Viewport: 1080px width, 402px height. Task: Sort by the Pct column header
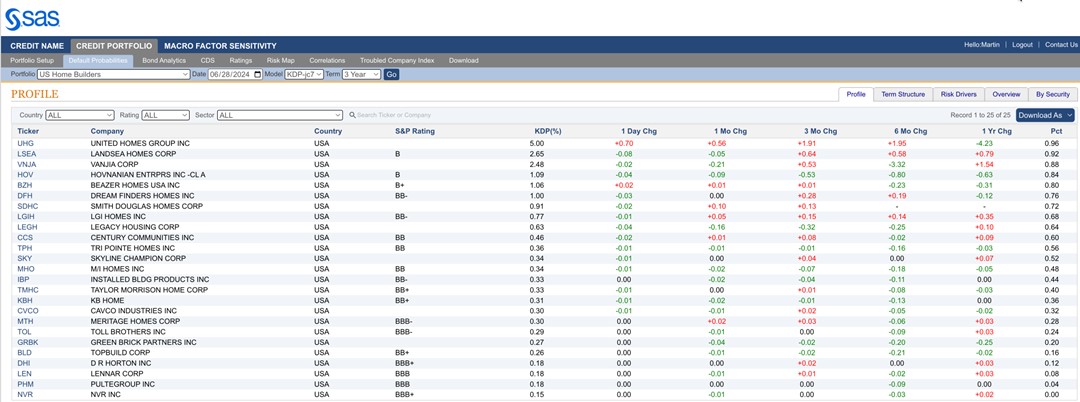click(x=1056, y=131)
